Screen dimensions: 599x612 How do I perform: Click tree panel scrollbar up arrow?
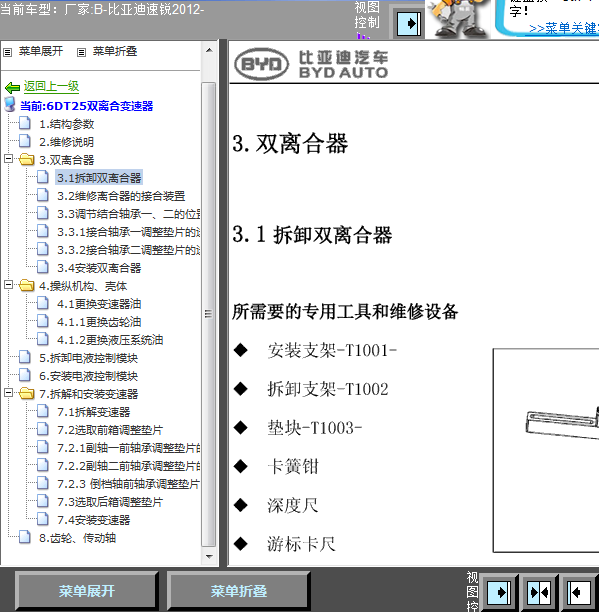click(209, 50)
